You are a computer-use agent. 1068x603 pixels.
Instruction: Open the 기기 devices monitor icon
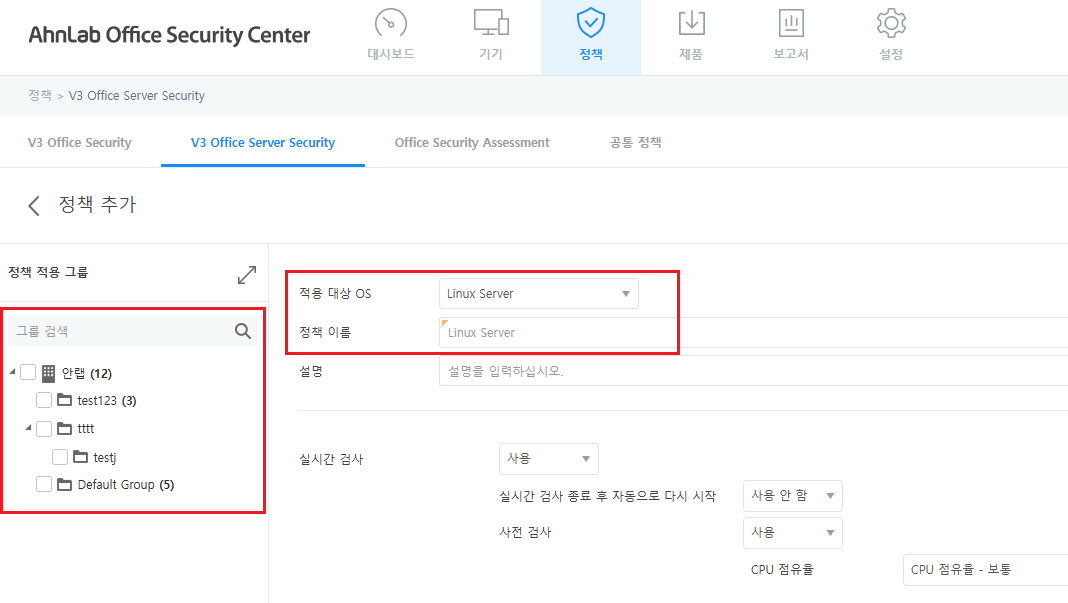491,23
